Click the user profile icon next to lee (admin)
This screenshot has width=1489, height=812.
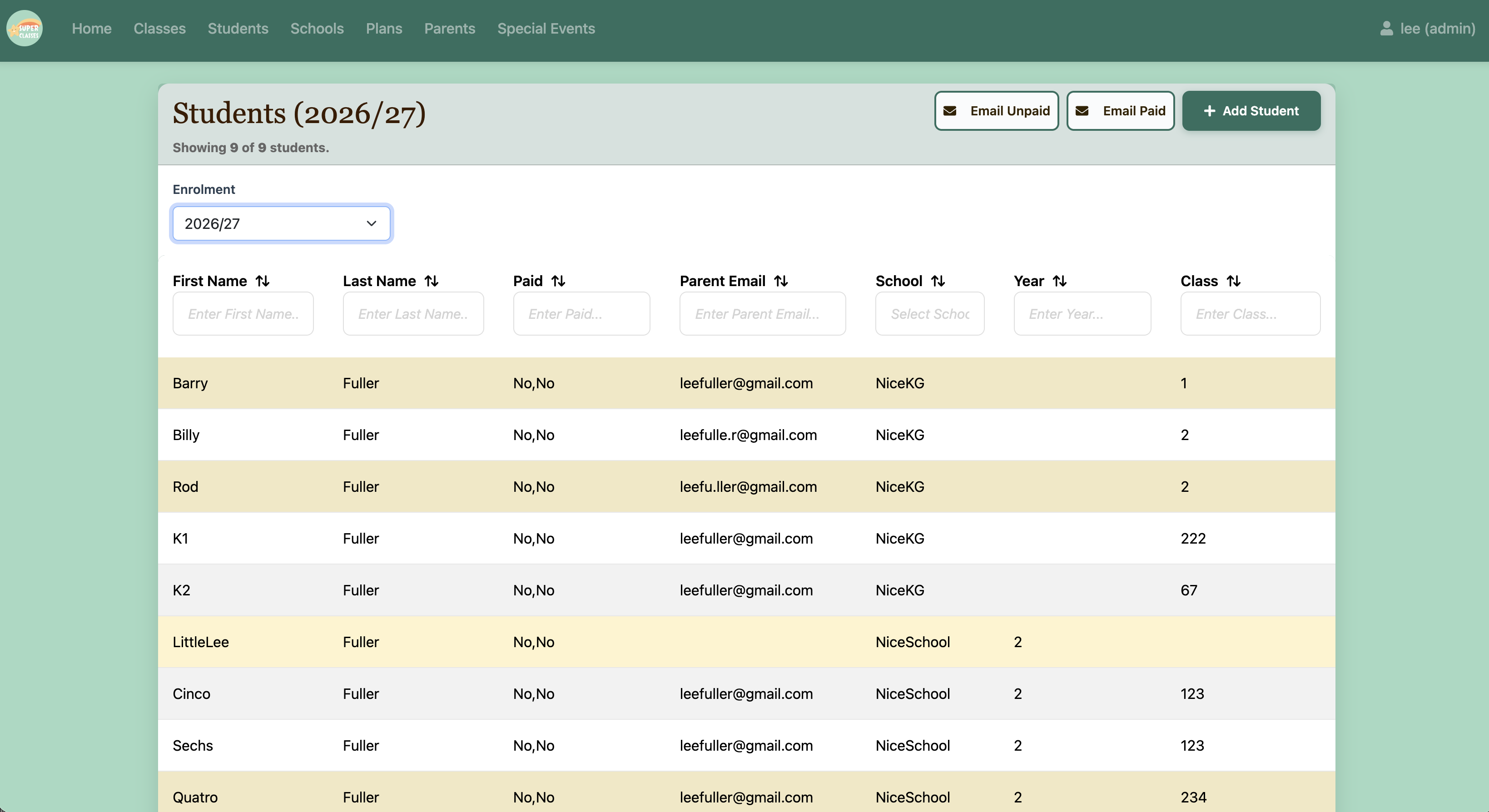[x=1386, y=28]
